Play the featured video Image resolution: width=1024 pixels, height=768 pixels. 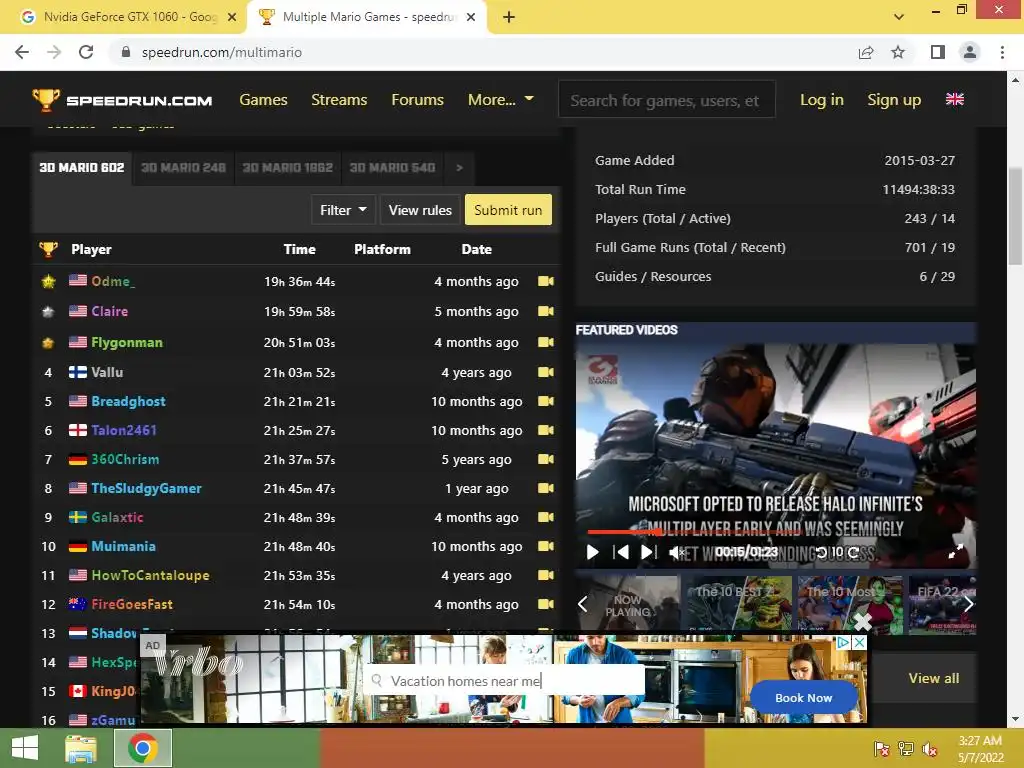pos(592,552)
